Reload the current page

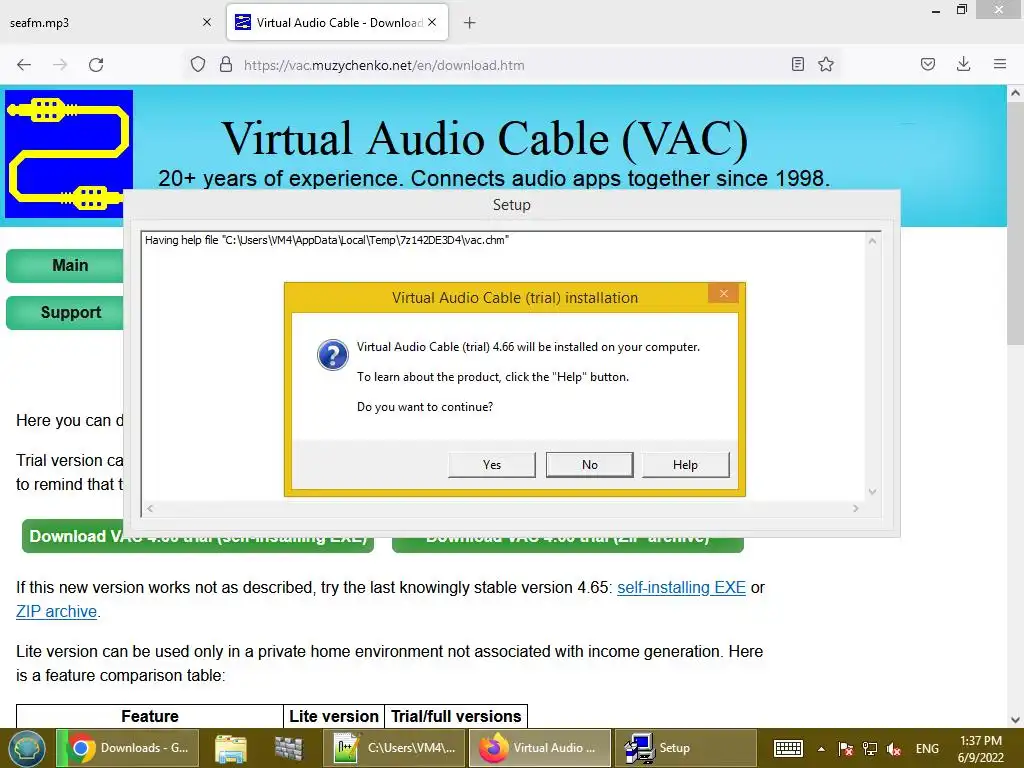tap(96, 65)
